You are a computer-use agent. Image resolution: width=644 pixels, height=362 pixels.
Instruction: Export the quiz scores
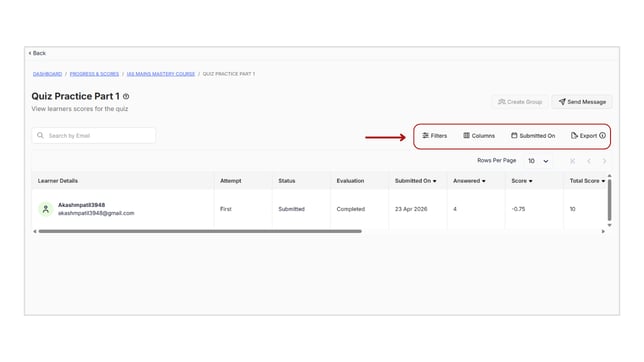click(584, 136)
